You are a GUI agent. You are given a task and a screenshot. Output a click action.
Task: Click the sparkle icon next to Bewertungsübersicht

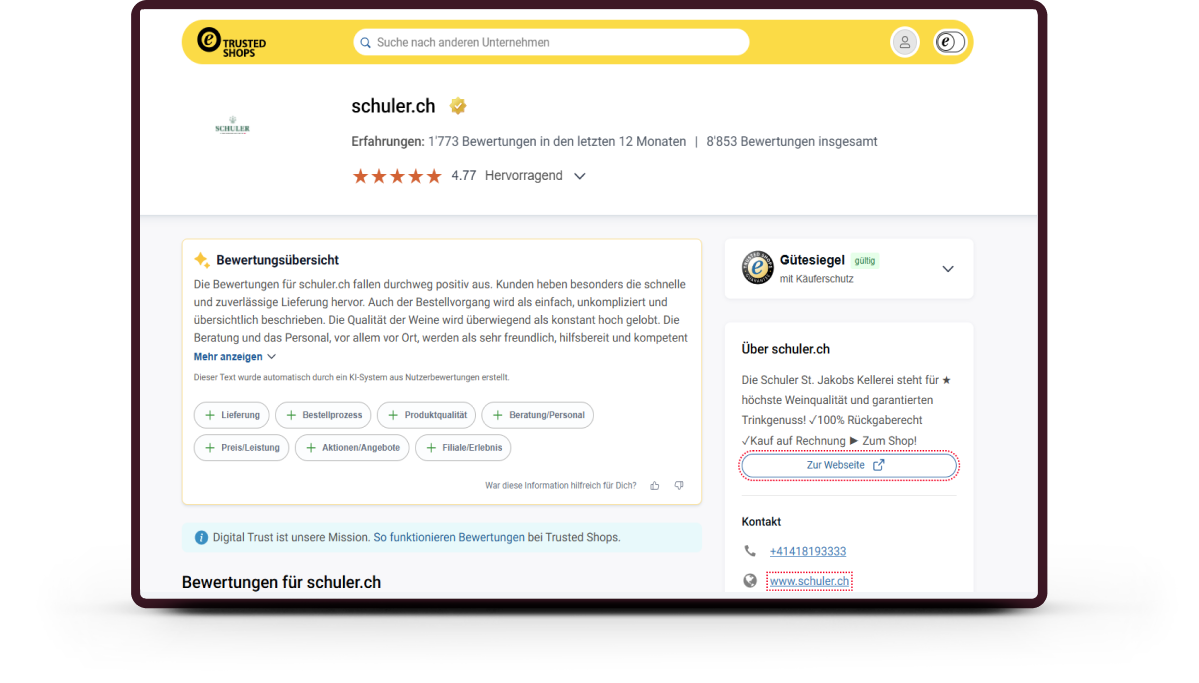click(x=202, y=260)
